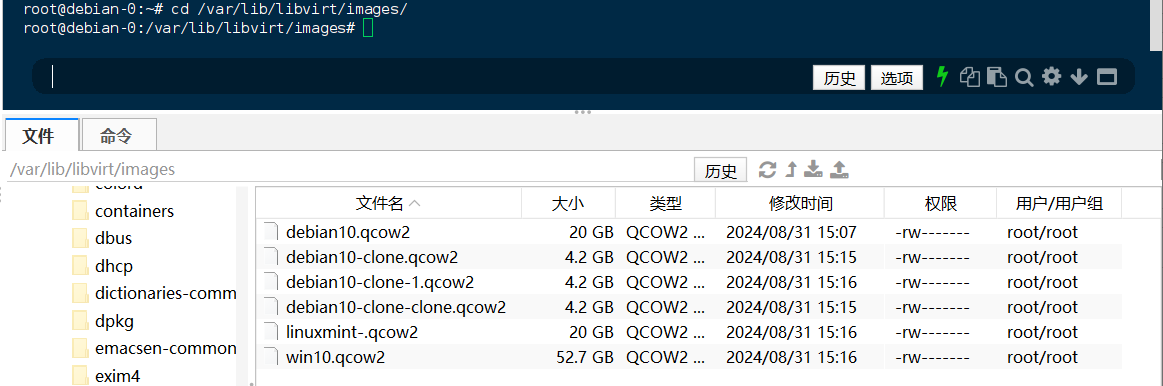Click the folder icon beside dpkg

click(x=80, y=321)
